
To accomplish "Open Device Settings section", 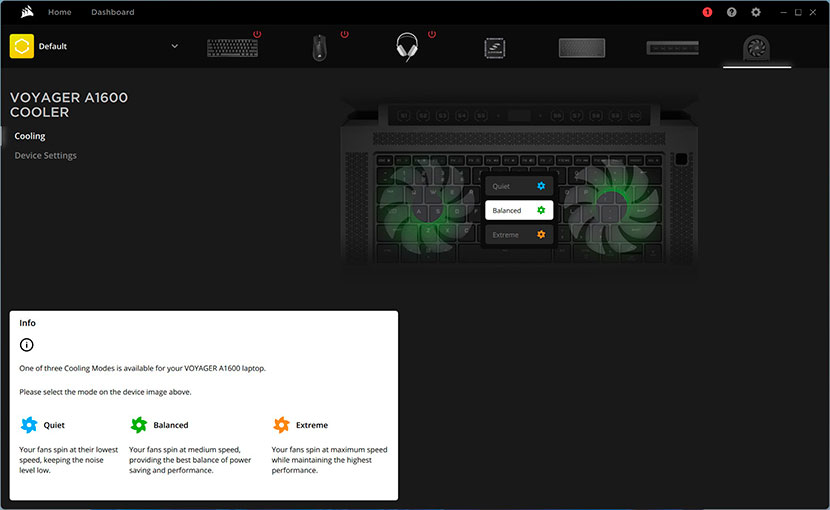I will pyautogui.click(x=46, y=155).
